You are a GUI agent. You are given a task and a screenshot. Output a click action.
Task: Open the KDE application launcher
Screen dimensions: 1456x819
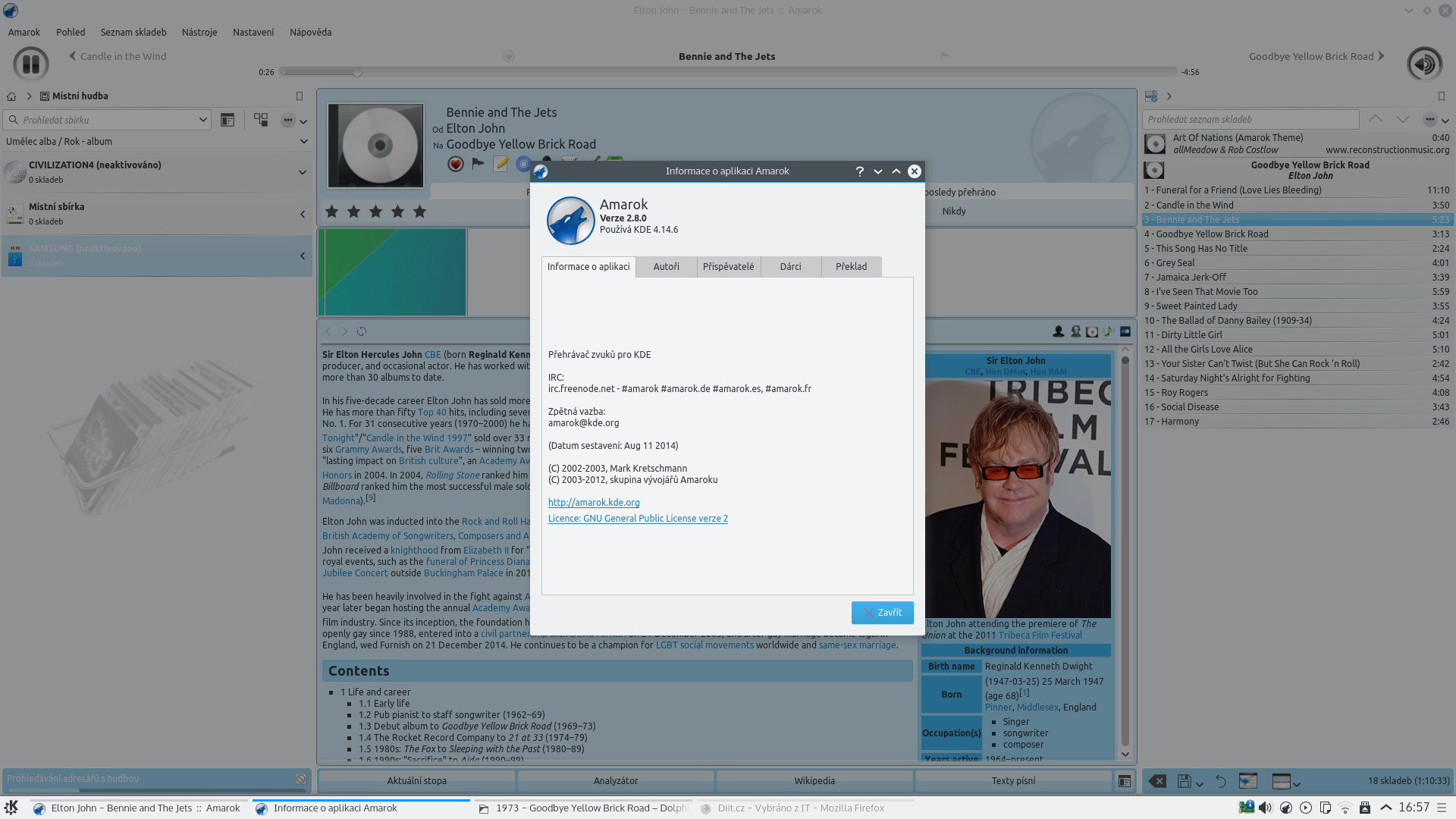pyautogui.click(x=11, y=808)
